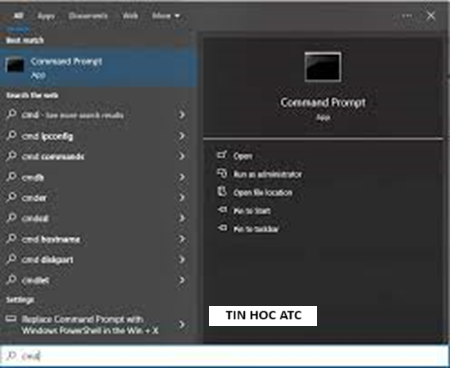Viewport: 450px width, 368px height.
Task: Click the Open file location folder icon
Action: [222, 191]
